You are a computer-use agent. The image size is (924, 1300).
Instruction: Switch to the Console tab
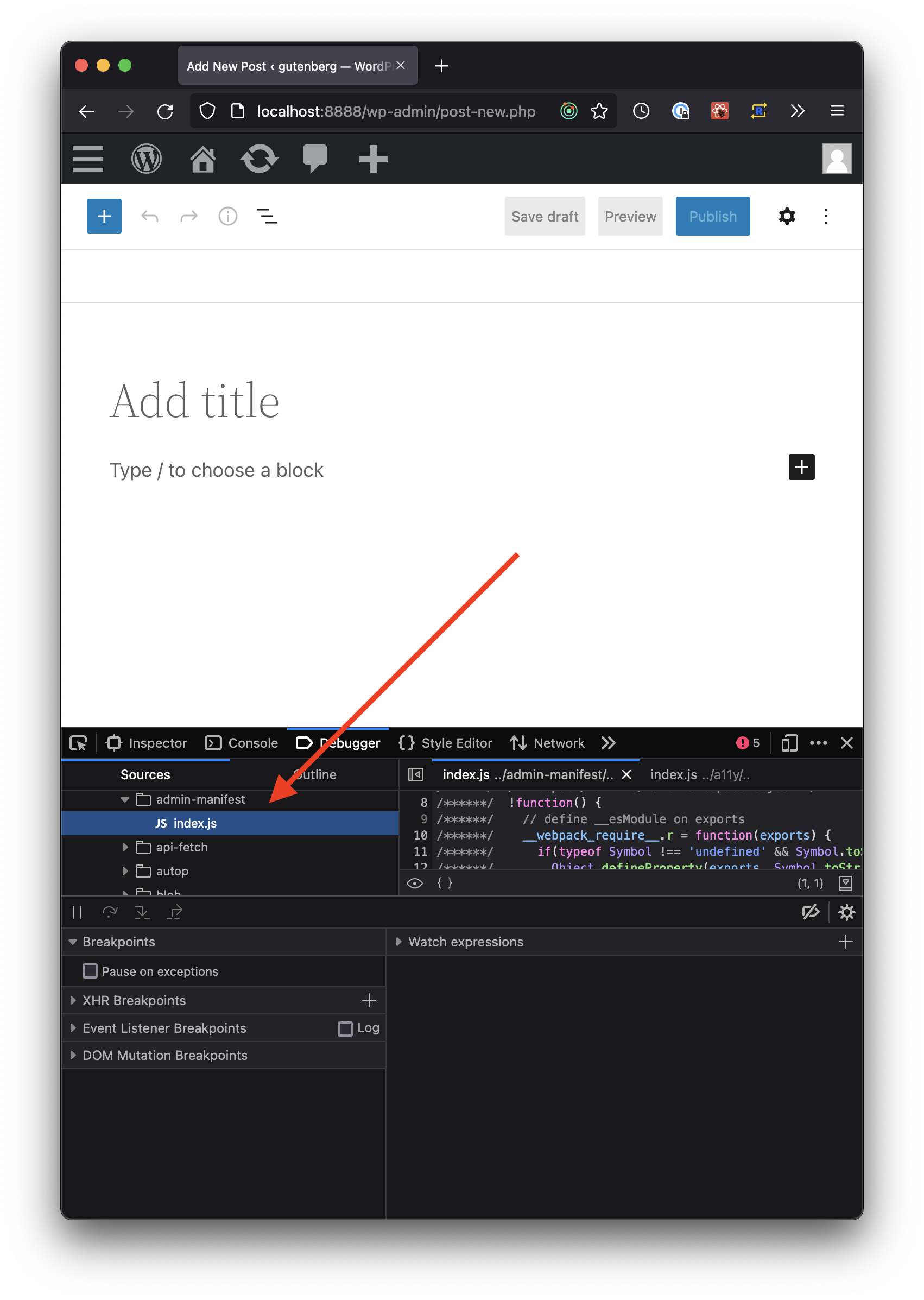click(x=242, y=743)
